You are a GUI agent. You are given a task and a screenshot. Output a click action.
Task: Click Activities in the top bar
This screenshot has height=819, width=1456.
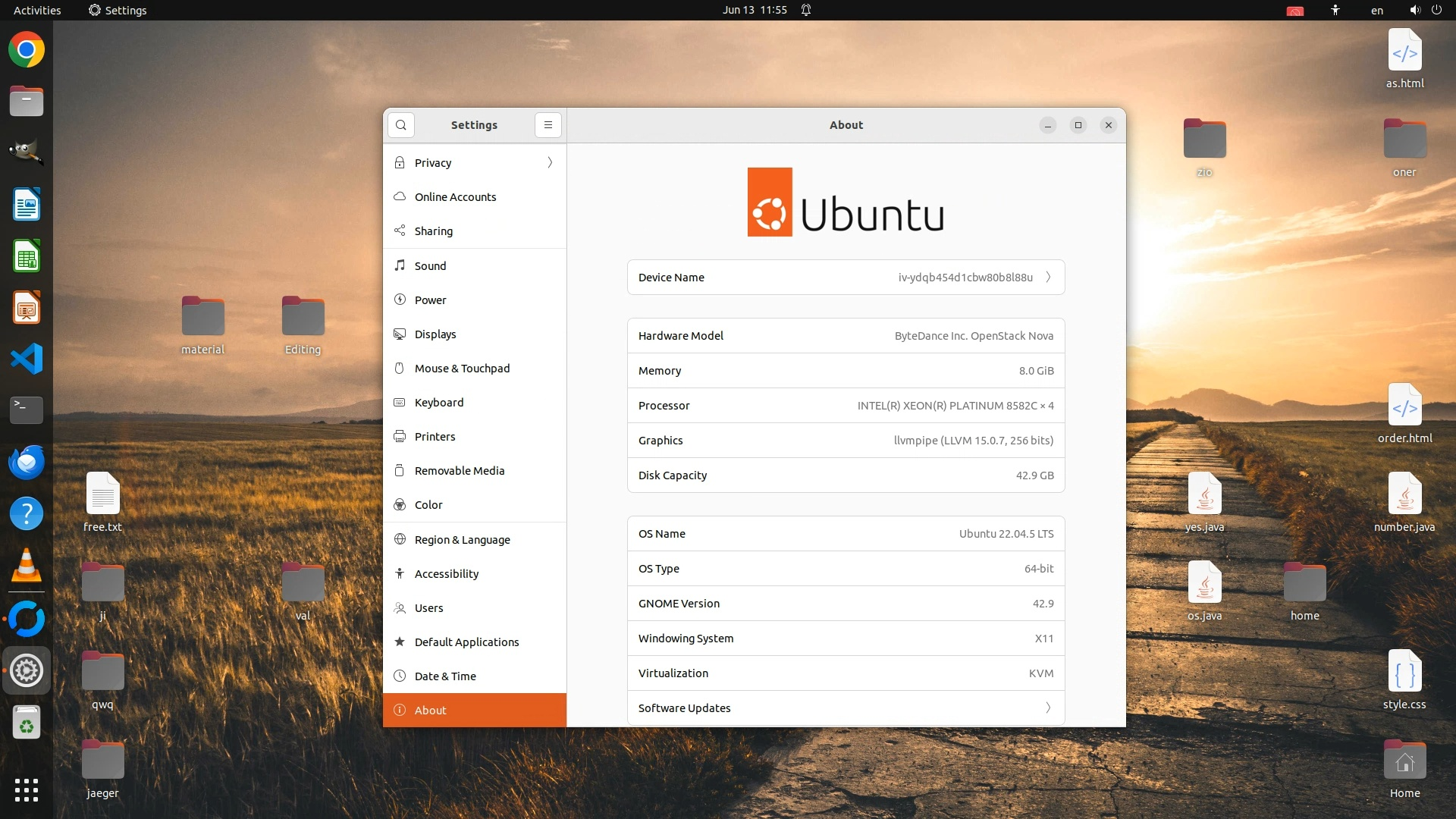point(37,10)
